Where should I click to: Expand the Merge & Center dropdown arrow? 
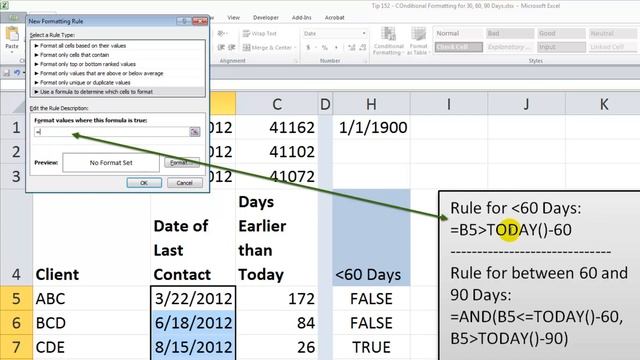[295, 47]
